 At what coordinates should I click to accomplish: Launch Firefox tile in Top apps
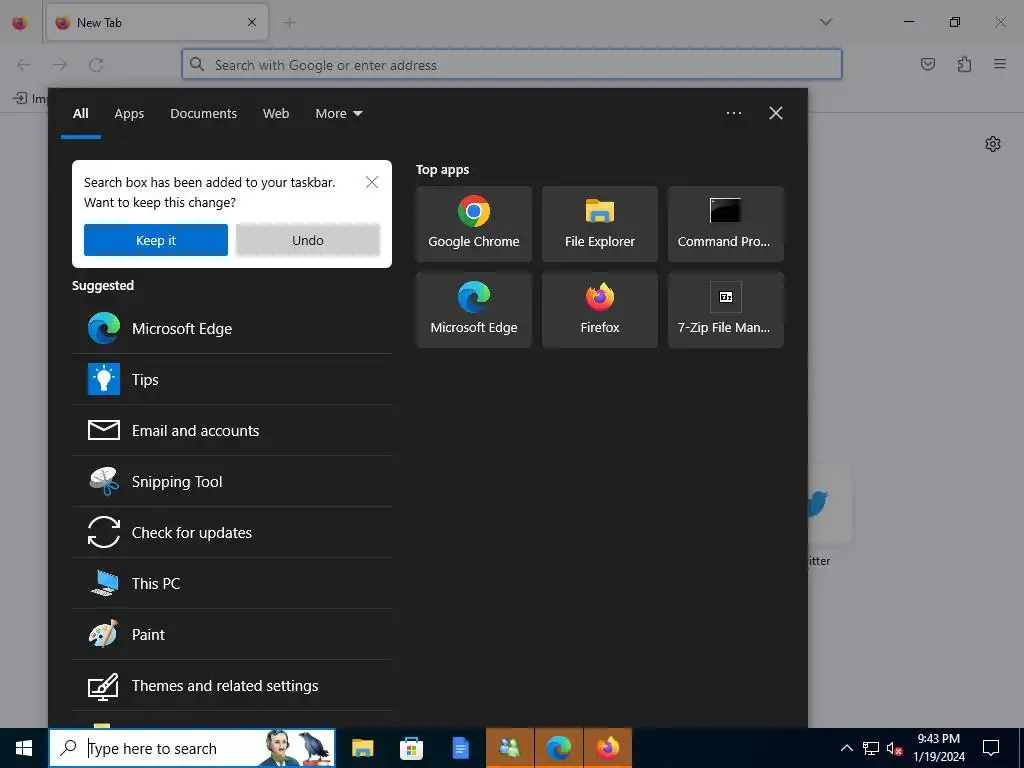coord(600,310)
